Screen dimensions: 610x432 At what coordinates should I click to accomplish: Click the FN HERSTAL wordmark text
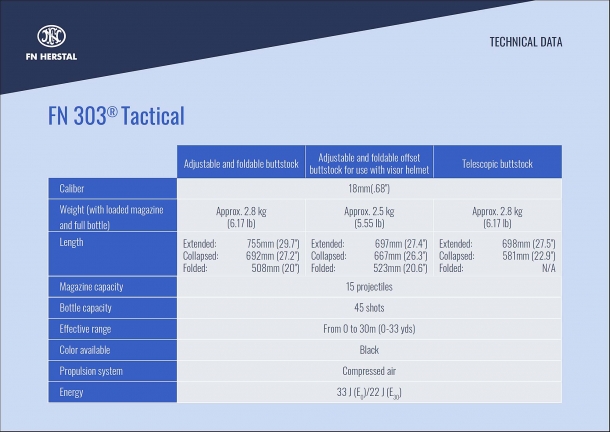pos(51,57)
